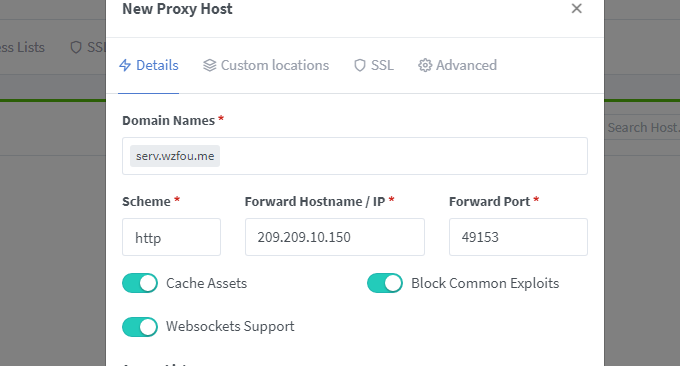The image size is (680, 366).
Task: Open the Scheme dropdown showing http
Action: [171, 237]
